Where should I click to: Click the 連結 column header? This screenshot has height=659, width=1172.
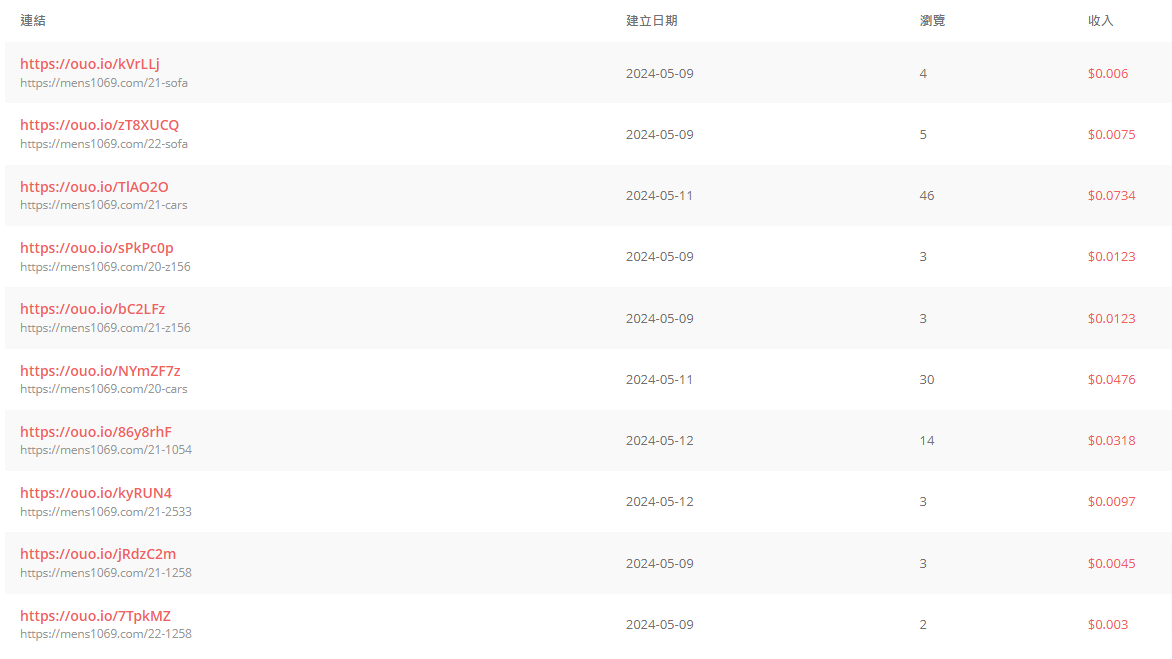point(33,21)
